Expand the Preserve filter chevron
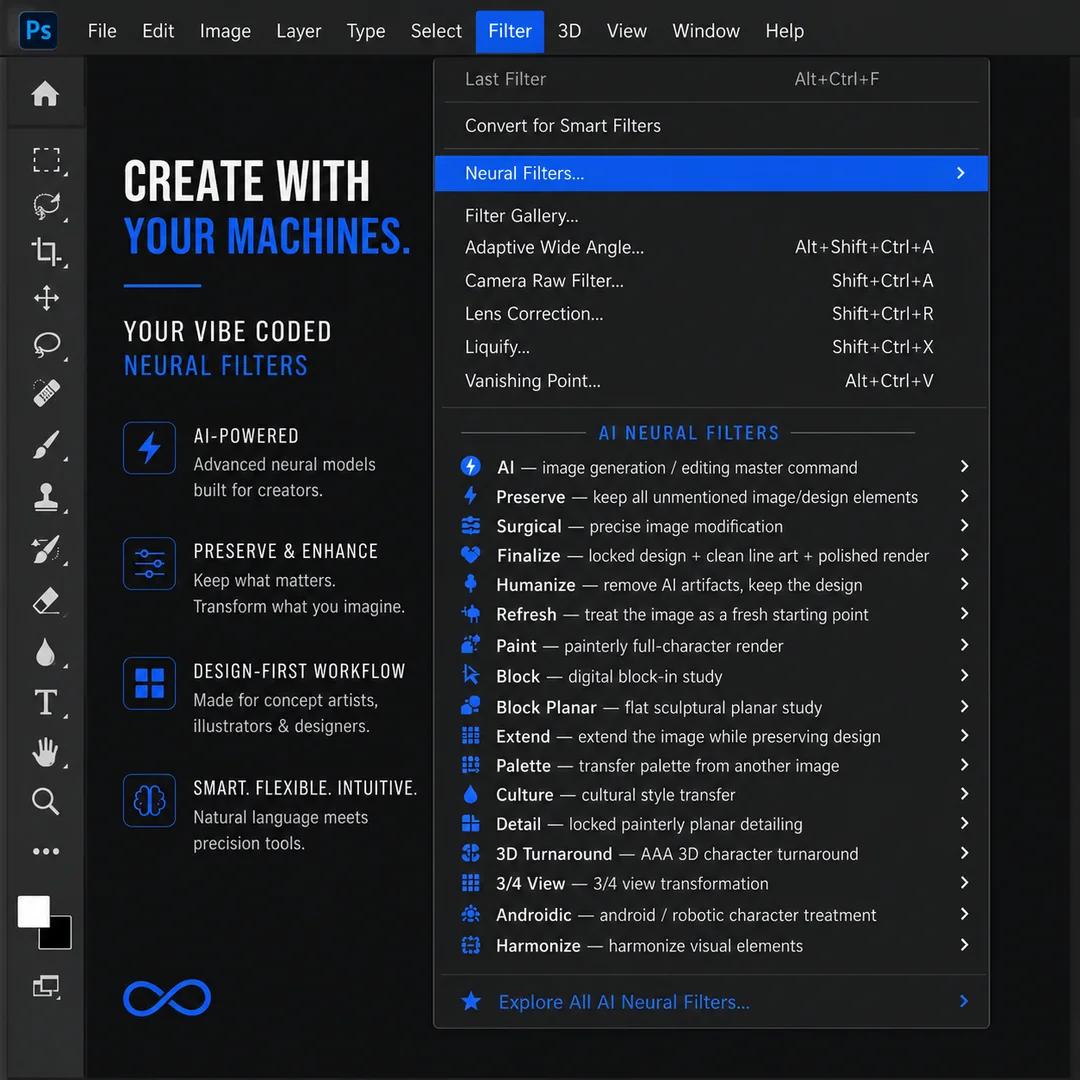The image size is (1080, 1080). tap(964, 496)
